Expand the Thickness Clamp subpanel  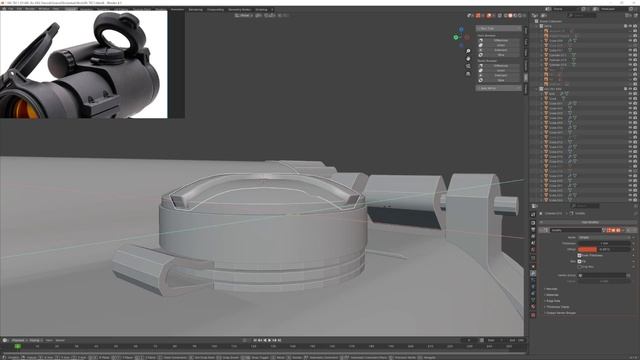coord(557,307)
